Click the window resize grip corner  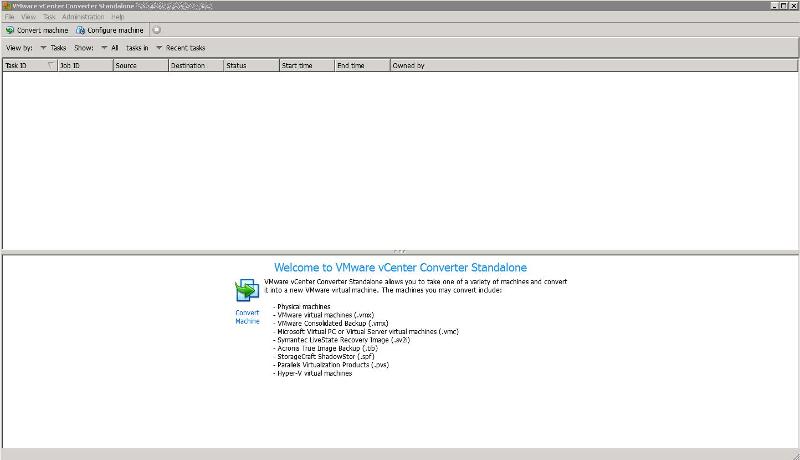tap(795, 455)
